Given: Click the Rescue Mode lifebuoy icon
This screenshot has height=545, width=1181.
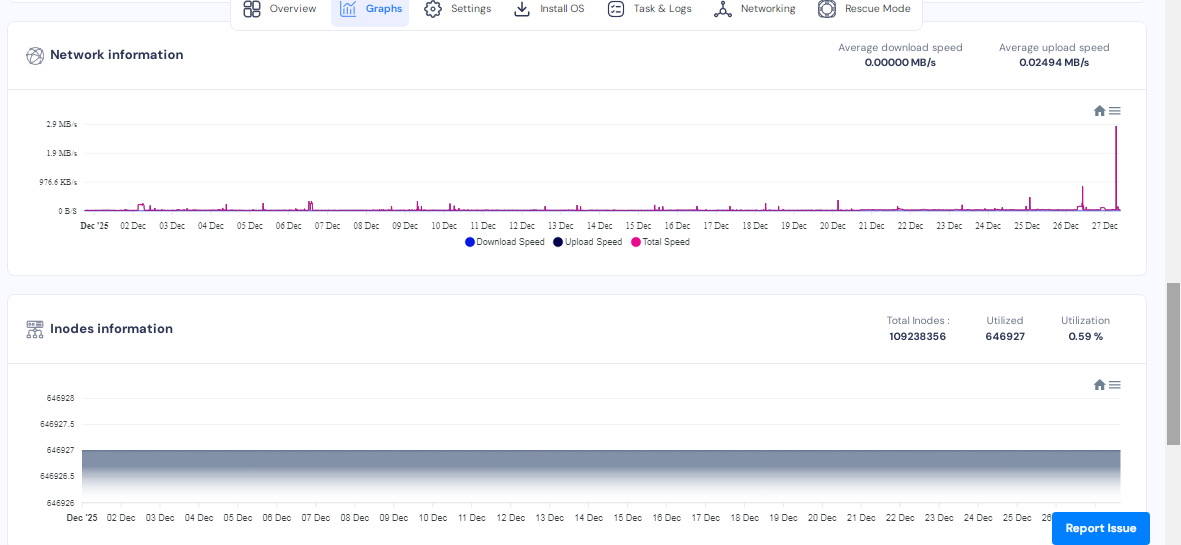Looking at the screenshot, I should (827, 9).
